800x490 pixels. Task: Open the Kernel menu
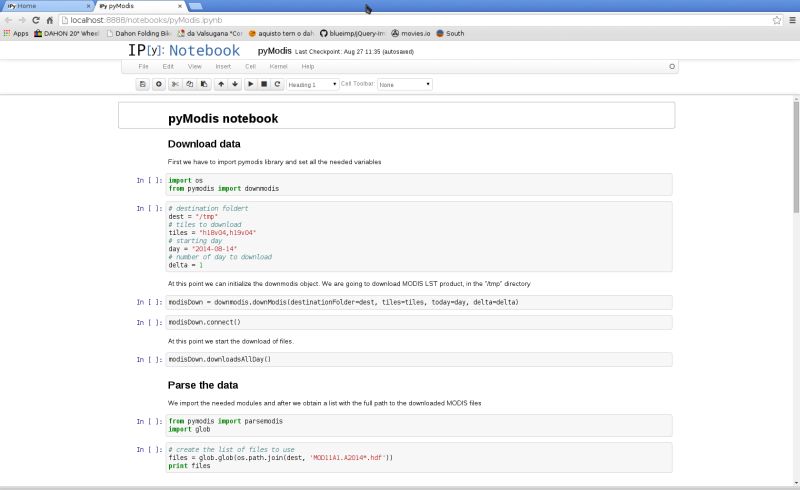click(278, 66)
